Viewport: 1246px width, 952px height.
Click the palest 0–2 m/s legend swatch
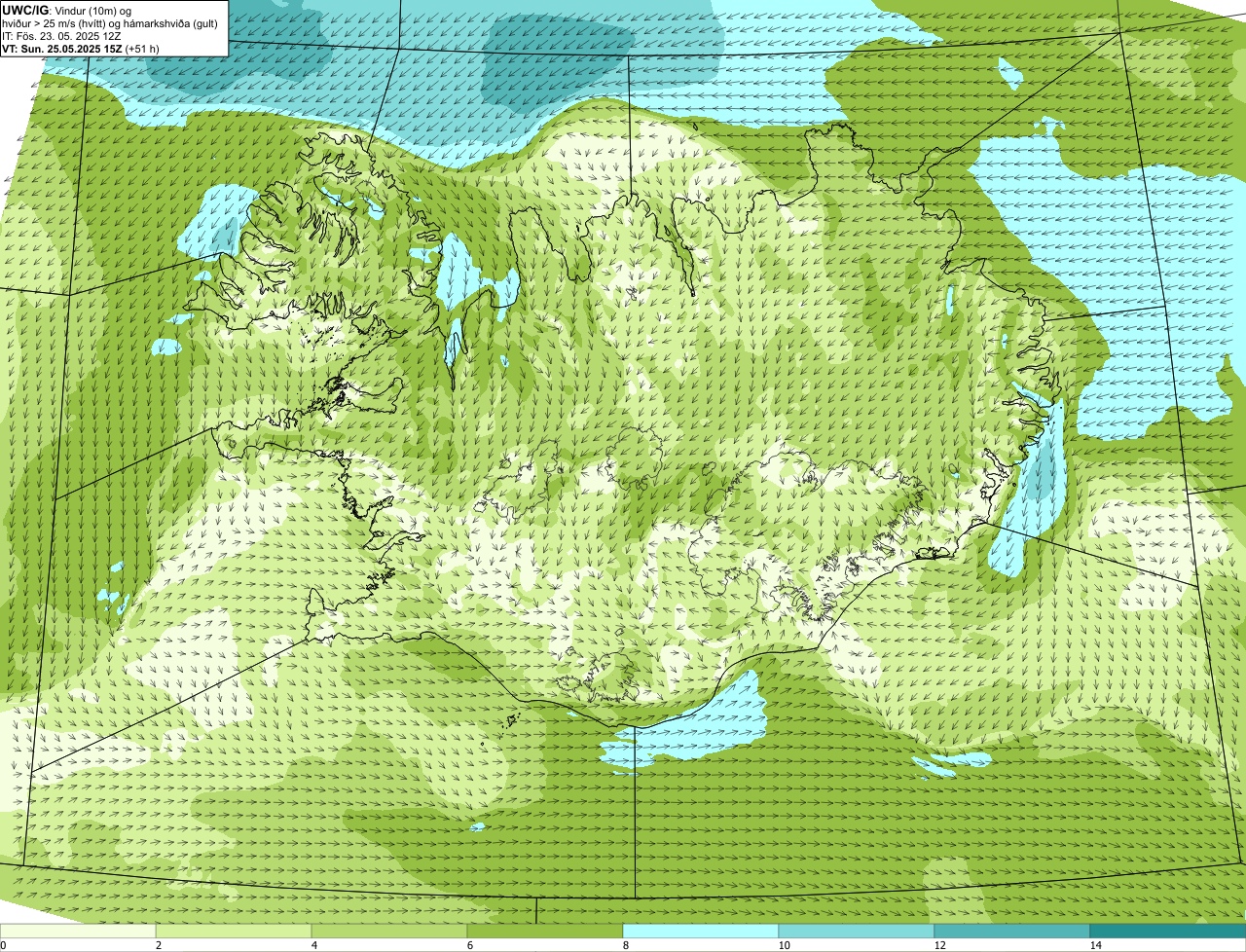78,932
